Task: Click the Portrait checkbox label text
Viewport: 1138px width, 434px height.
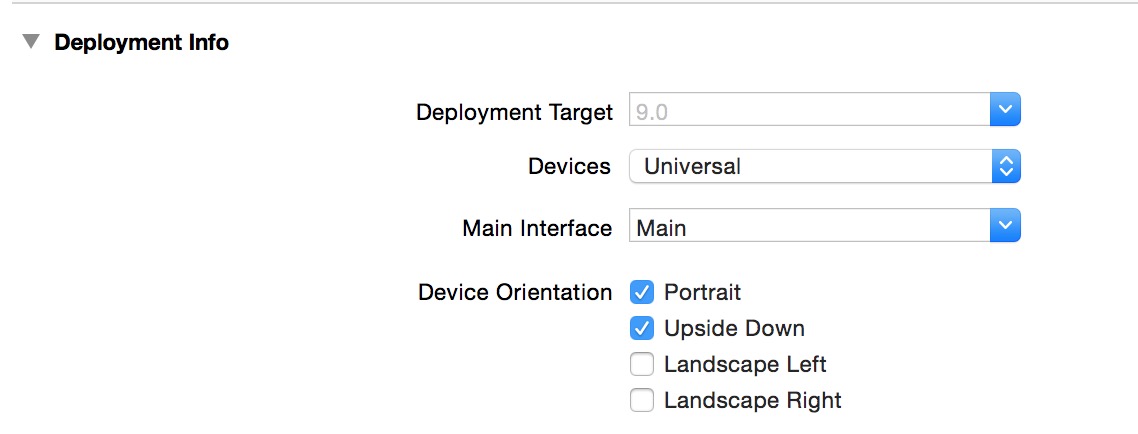Action: (702, 292)
